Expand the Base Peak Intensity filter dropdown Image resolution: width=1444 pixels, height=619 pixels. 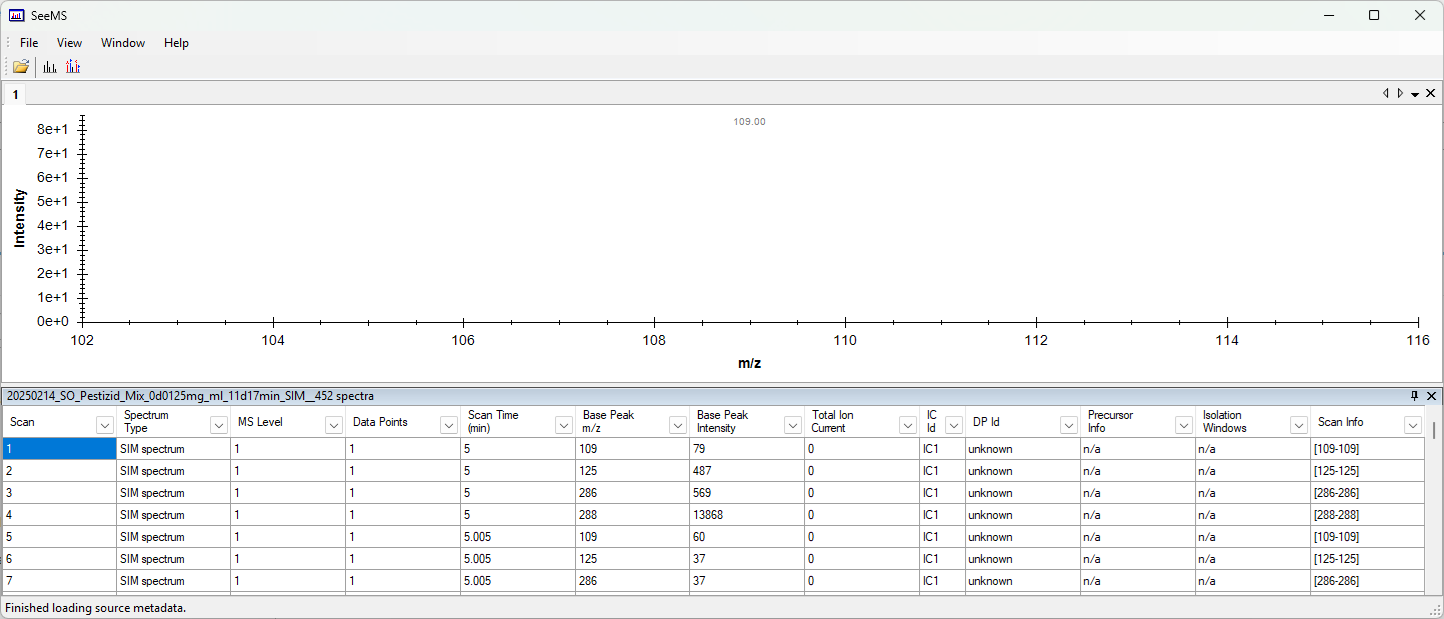click(791, 425)
